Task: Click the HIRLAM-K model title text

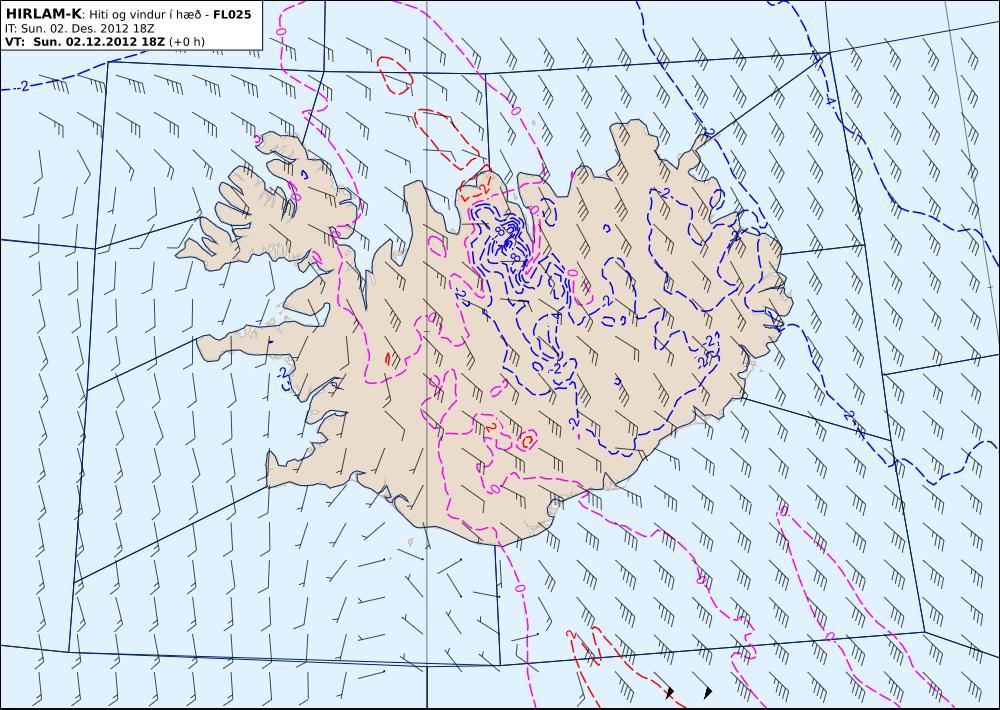Action: (44, 13)
